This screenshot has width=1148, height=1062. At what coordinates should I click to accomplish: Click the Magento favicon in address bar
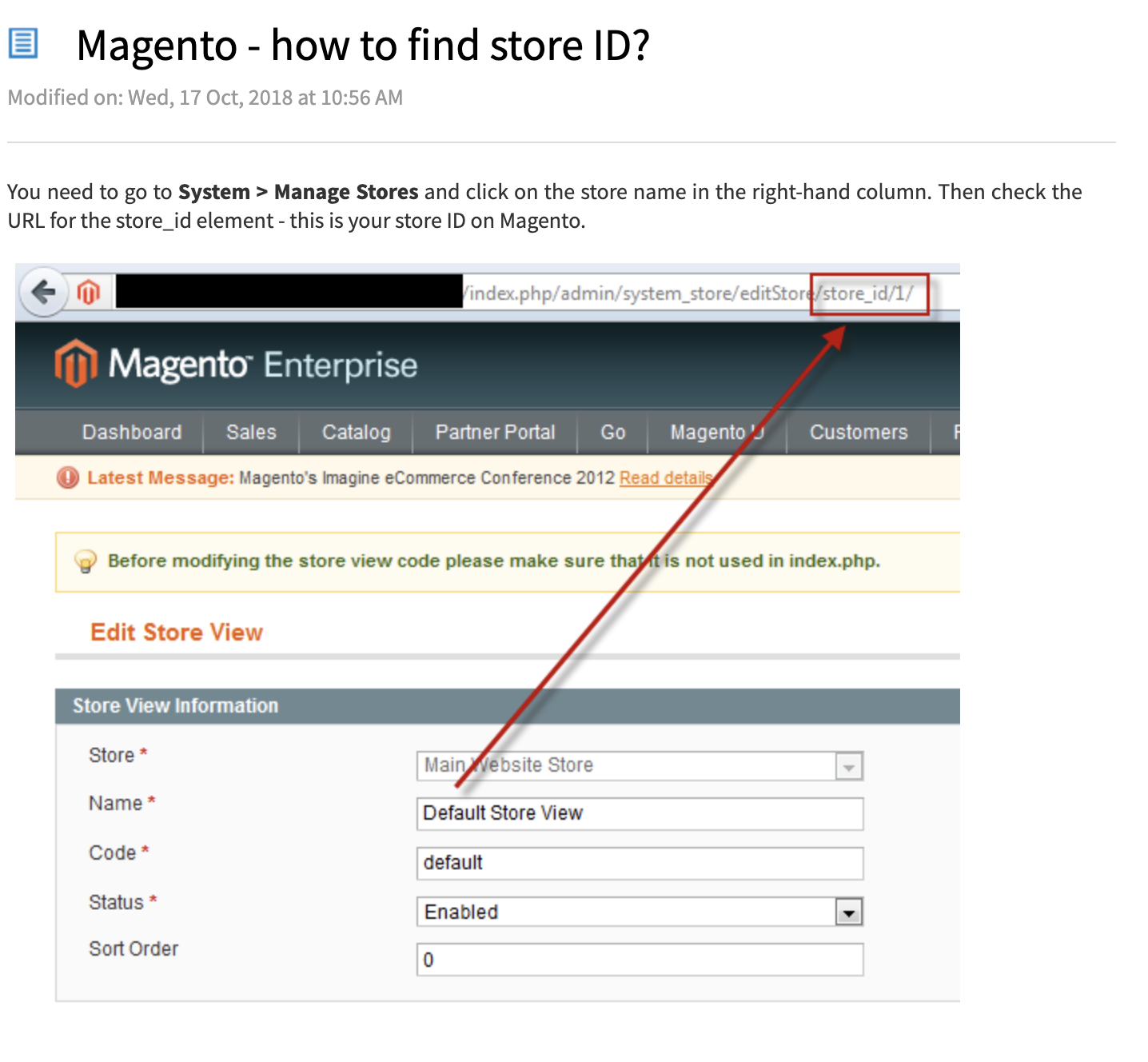coord(89,293)
